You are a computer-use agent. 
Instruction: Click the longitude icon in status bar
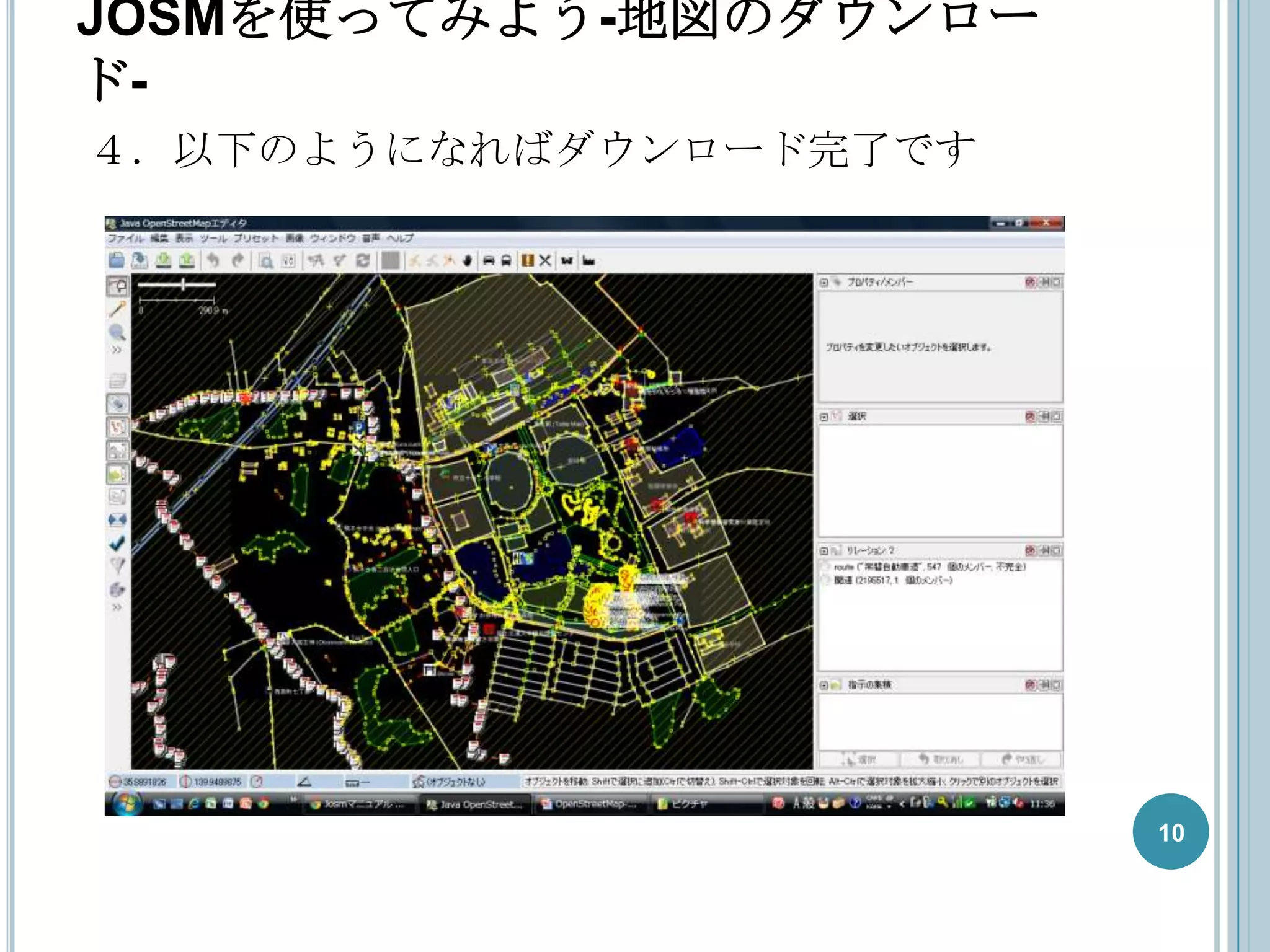[186, 782]
